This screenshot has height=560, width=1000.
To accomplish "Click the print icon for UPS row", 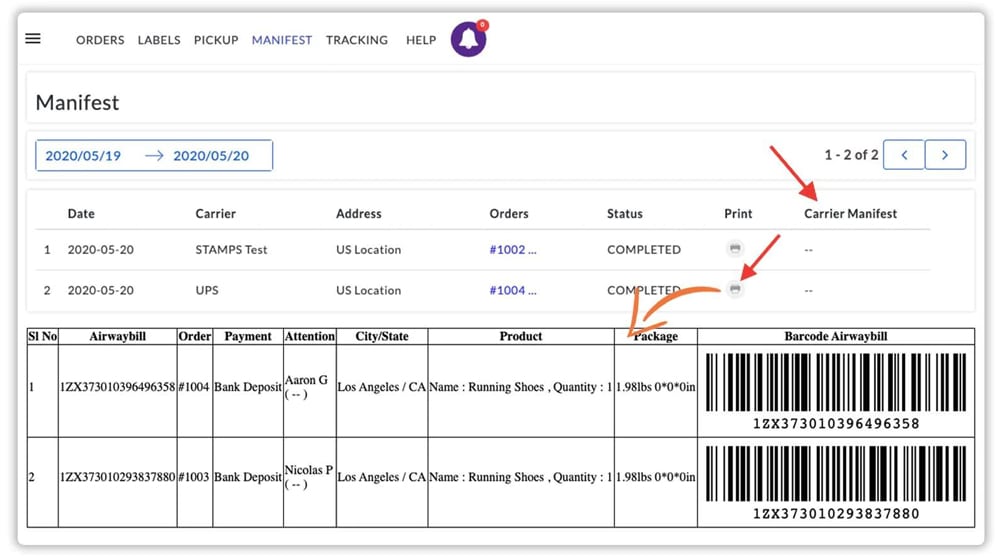I will tap(735, 289).
